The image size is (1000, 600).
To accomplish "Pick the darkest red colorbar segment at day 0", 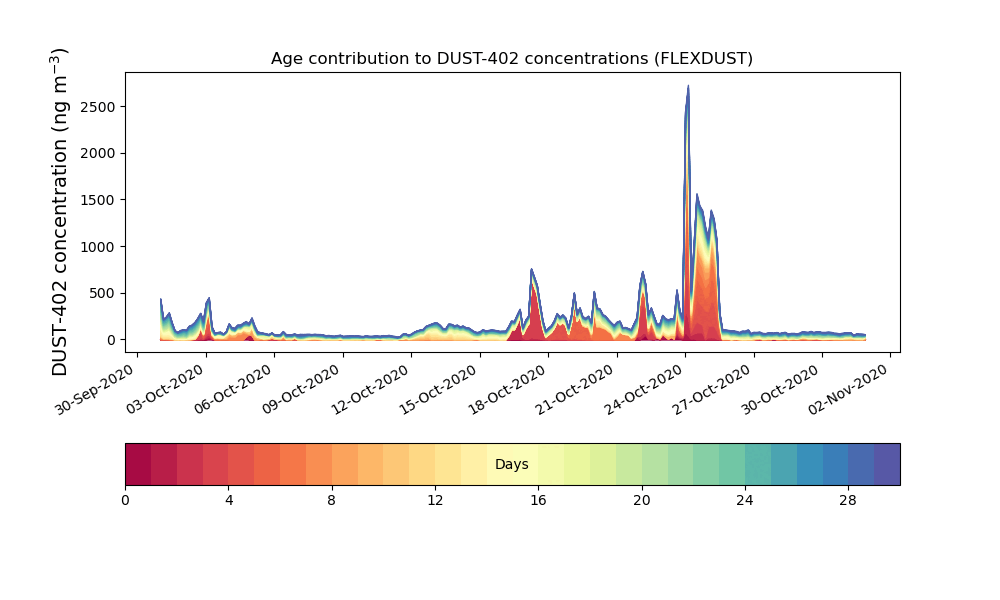I will pos(138,464).
